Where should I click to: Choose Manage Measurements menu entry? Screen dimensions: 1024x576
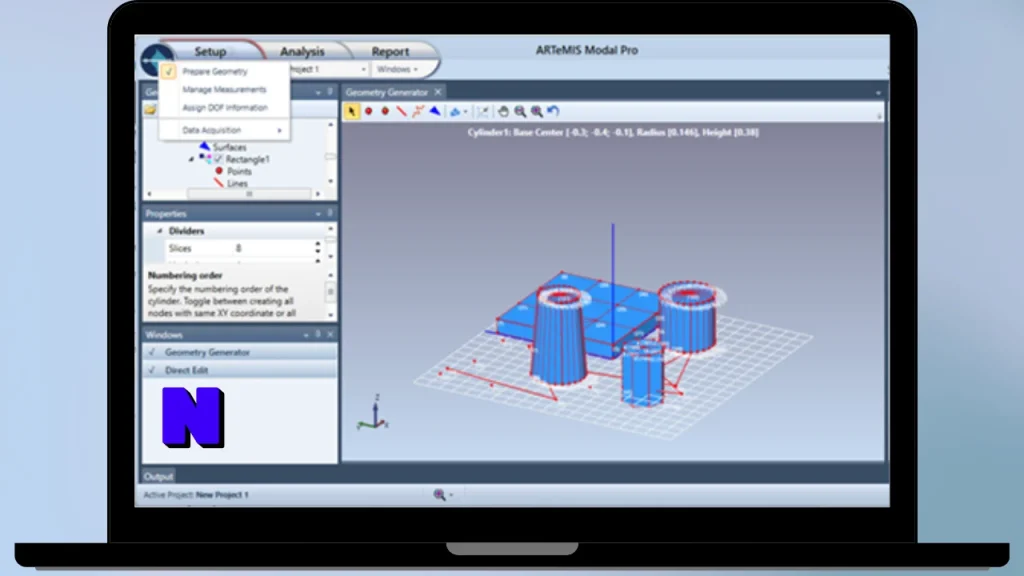pyautogui.click(x=225, y=89)
